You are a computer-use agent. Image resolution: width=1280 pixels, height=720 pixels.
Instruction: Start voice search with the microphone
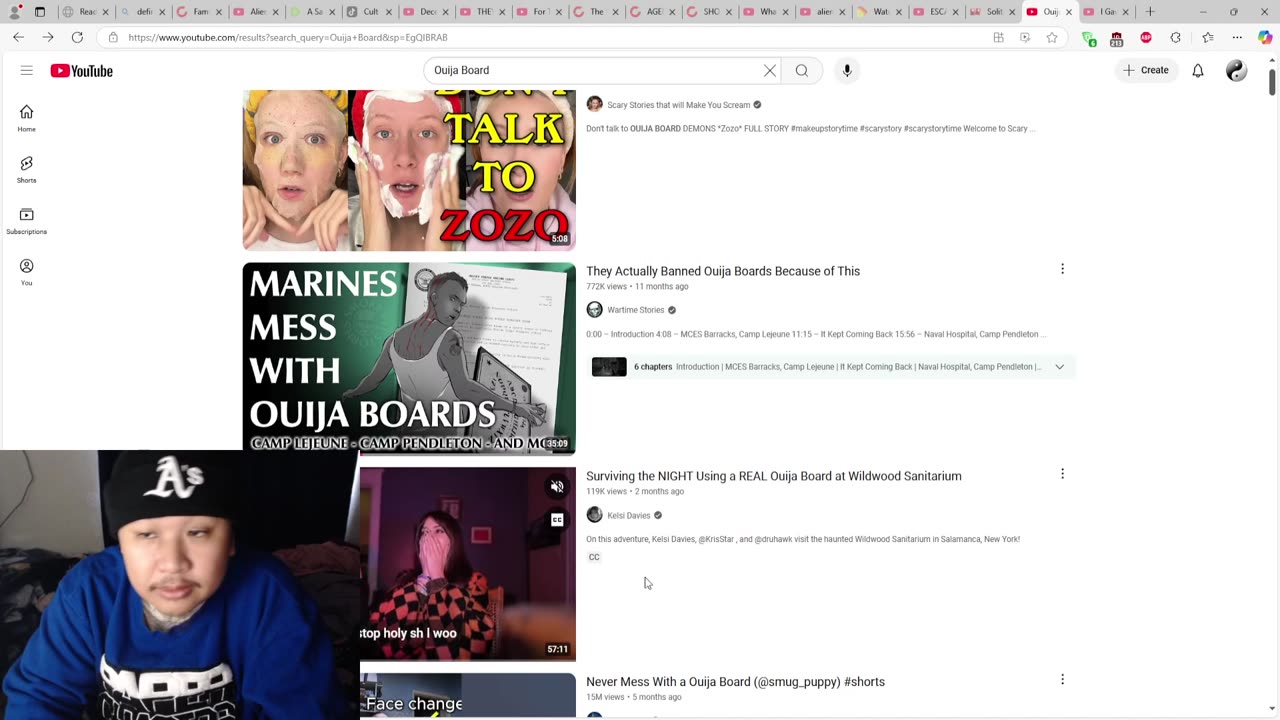click(x=847, y=70)
